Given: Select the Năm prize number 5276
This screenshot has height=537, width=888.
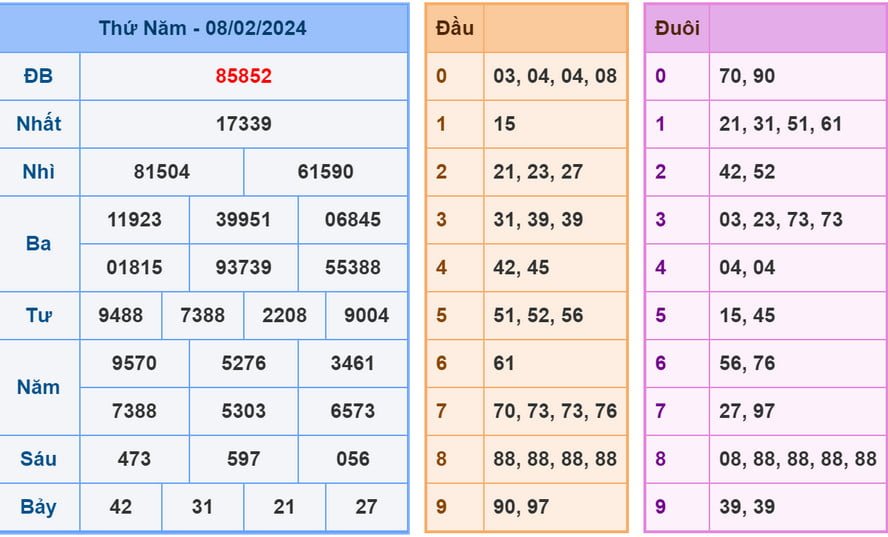Looking at the screenshot, I should (243, 363).
